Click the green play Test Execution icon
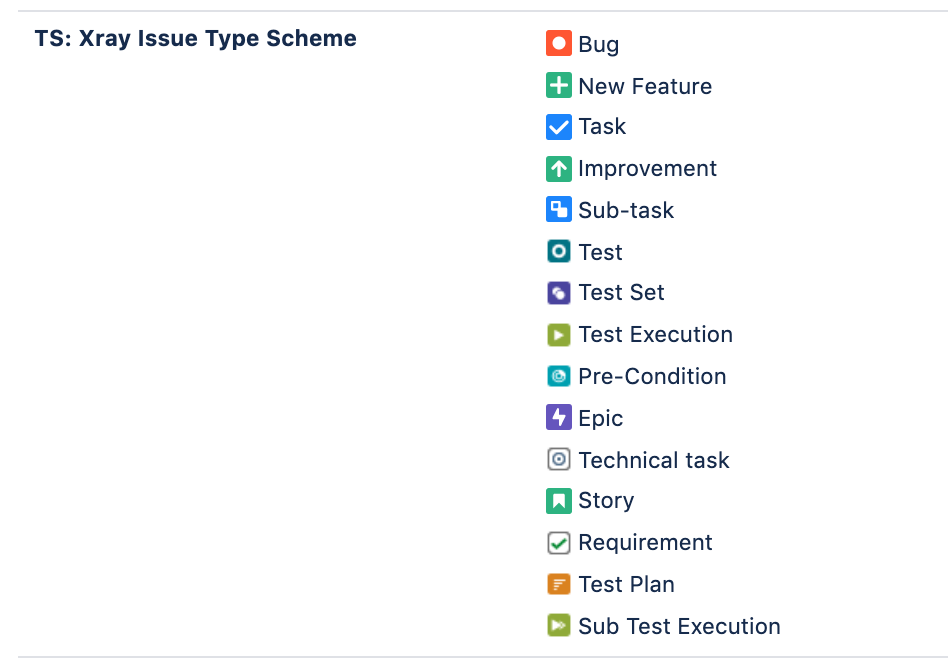The image size is (948, 660). pyautogui.click(x=559, y=335)
